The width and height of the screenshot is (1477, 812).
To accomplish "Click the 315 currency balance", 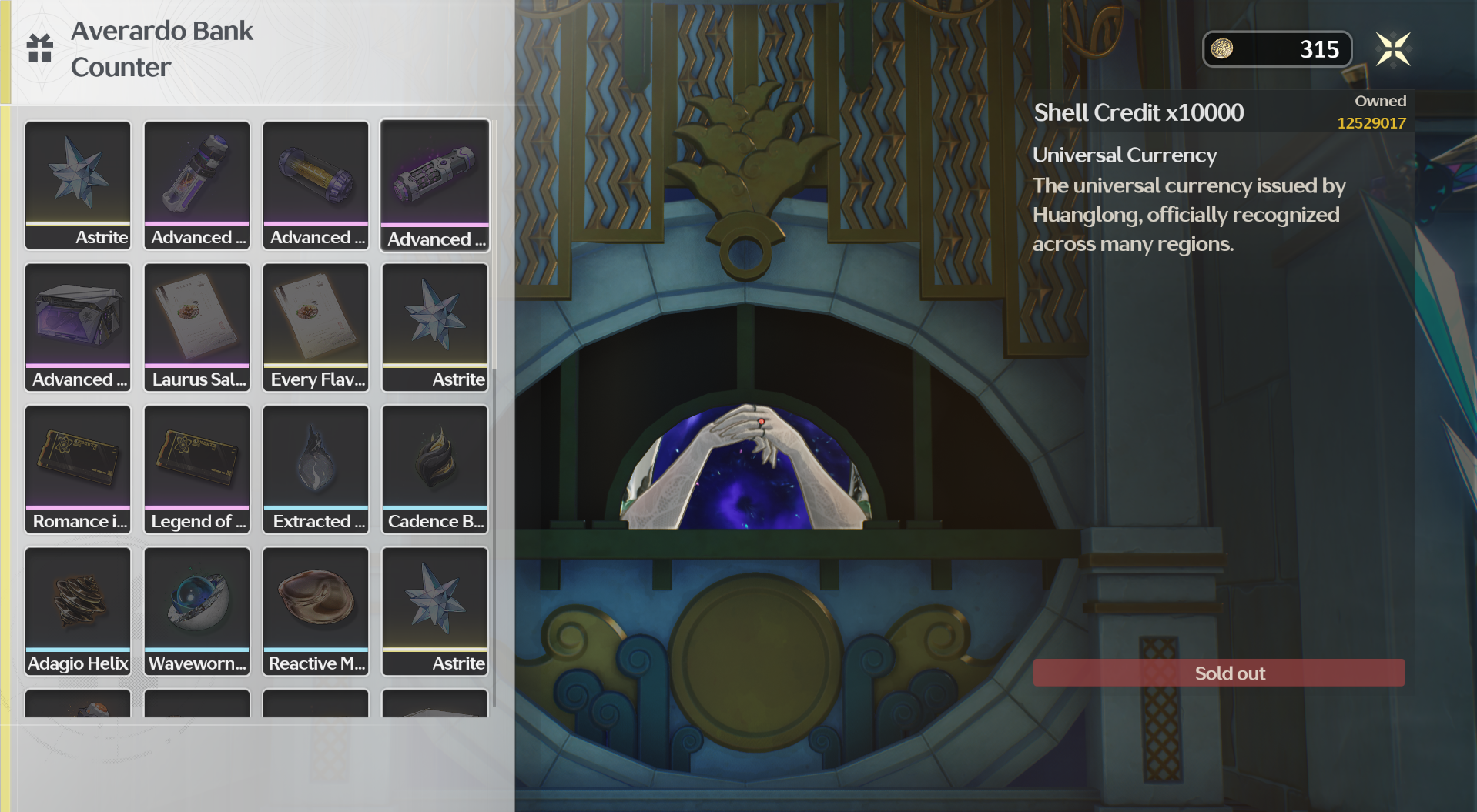I will tap(1319, 49).
